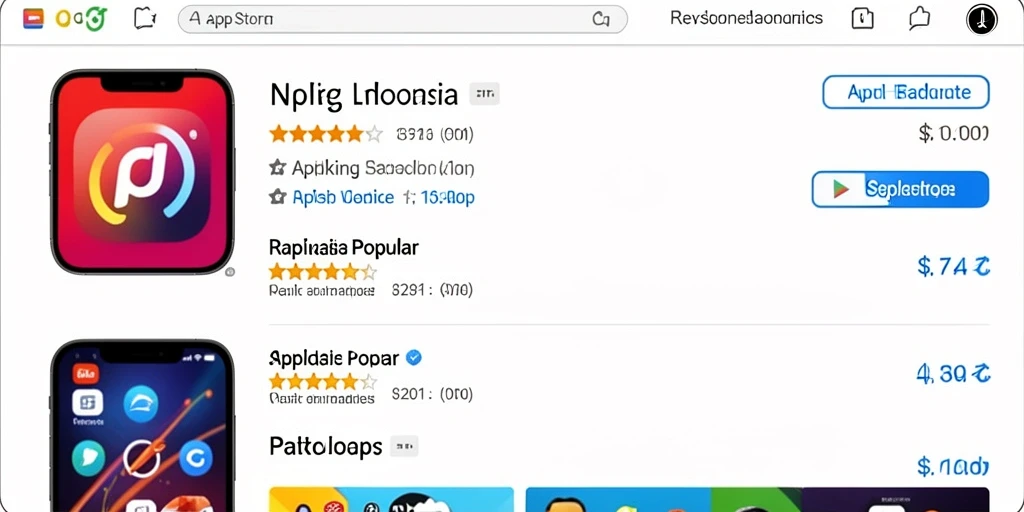Click the 'Revsoonedaonarics' text in the top bar
Screen dimensions: 1024x512
[x=746, y=18]
